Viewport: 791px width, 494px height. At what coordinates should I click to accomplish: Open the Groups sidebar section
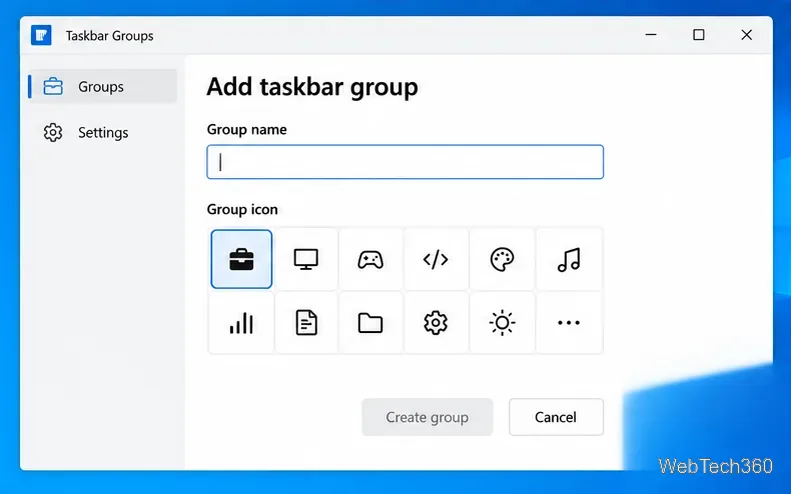point(103,86)
